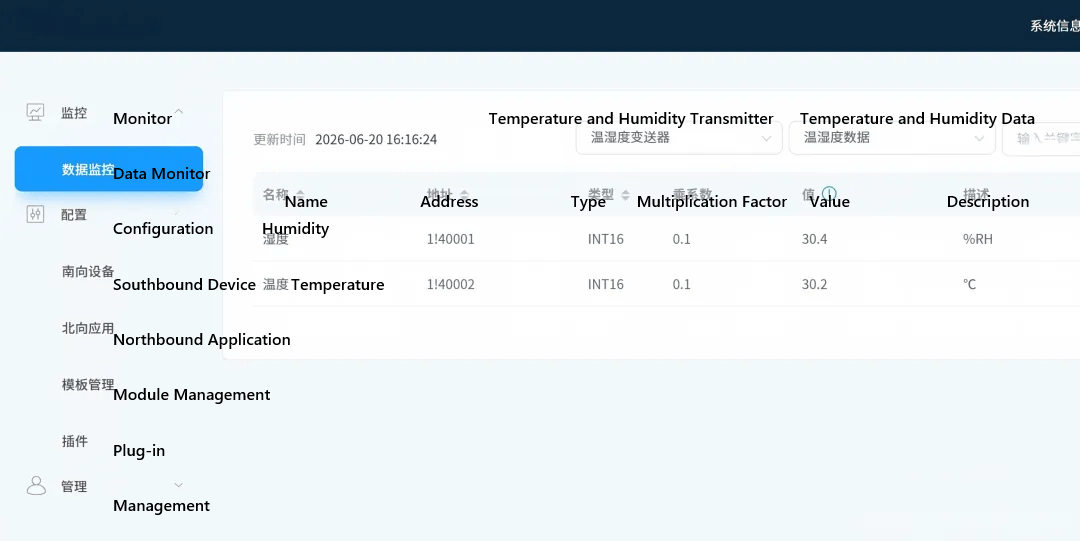Sort by 地址 column arrows
Screen dimensions: 1080x541
click(x=464, y=194)
